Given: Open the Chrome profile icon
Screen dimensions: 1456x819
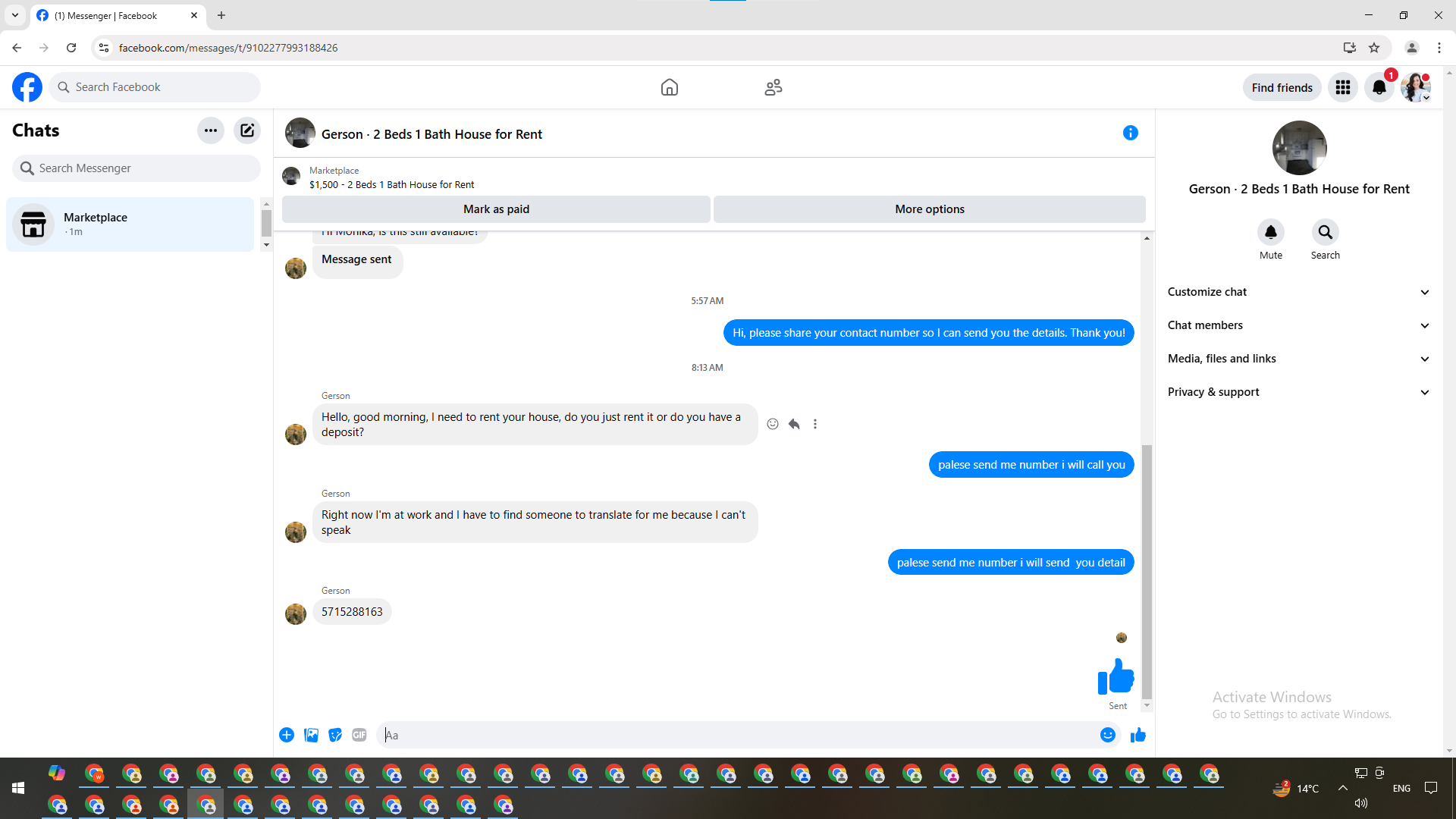Looking at the screenshot, I should [x=1412, y=48].
